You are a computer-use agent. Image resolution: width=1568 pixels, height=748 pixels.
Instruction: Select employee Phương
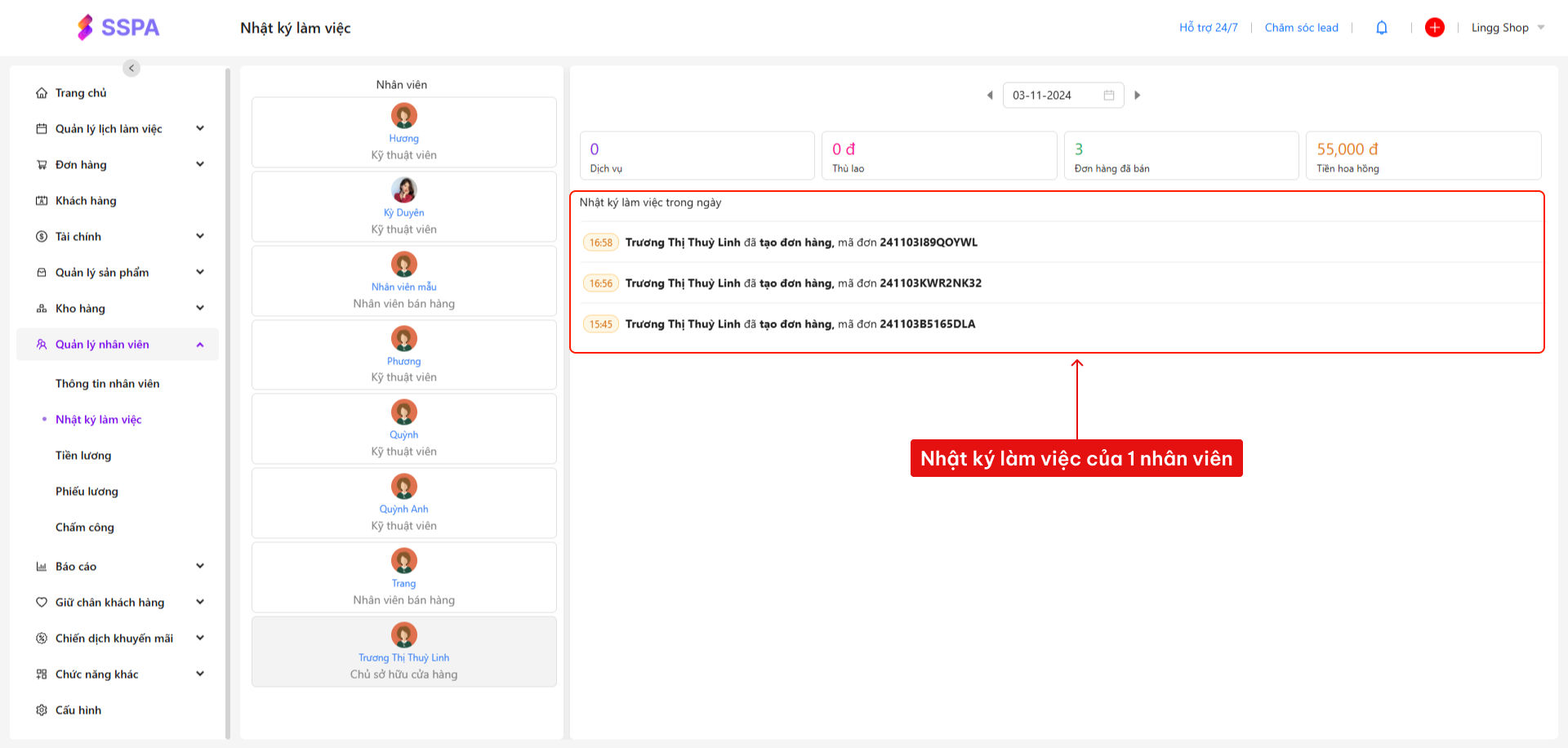[x=404, y=354]
